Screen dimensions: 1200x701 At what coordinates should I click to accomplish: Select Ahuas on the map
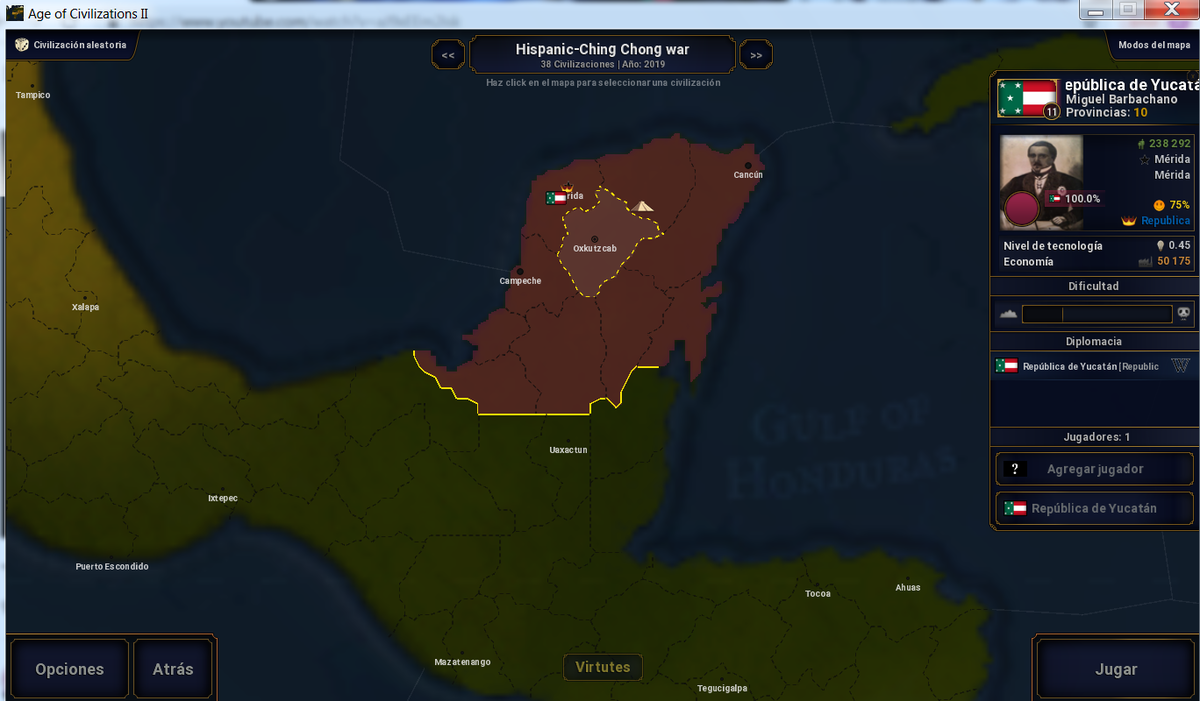(908, 587)
